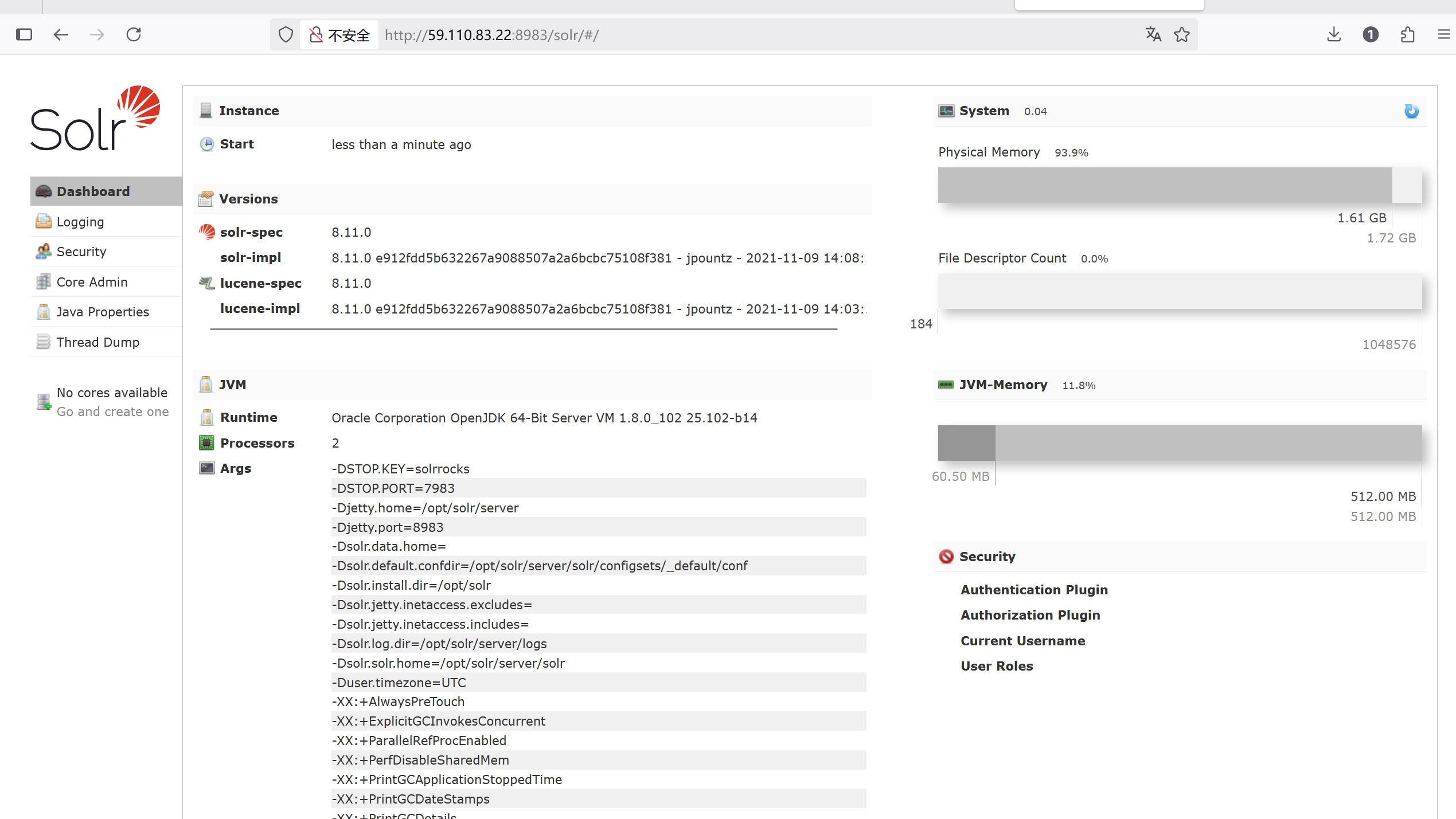Bookmark this page with the star

1181,35
